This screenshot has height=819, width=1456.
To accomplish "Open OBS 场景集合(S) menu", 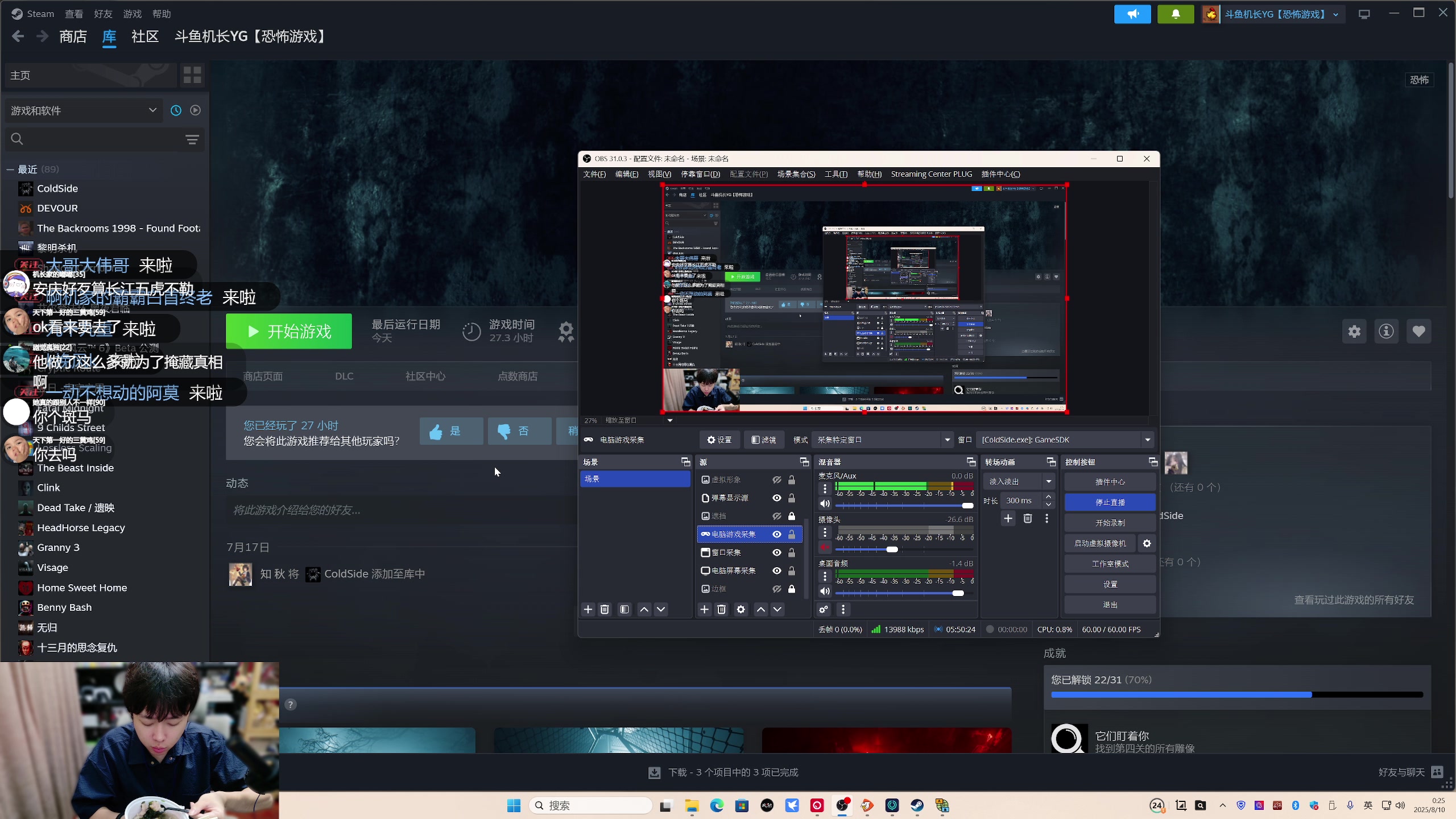I will point(796,174).
